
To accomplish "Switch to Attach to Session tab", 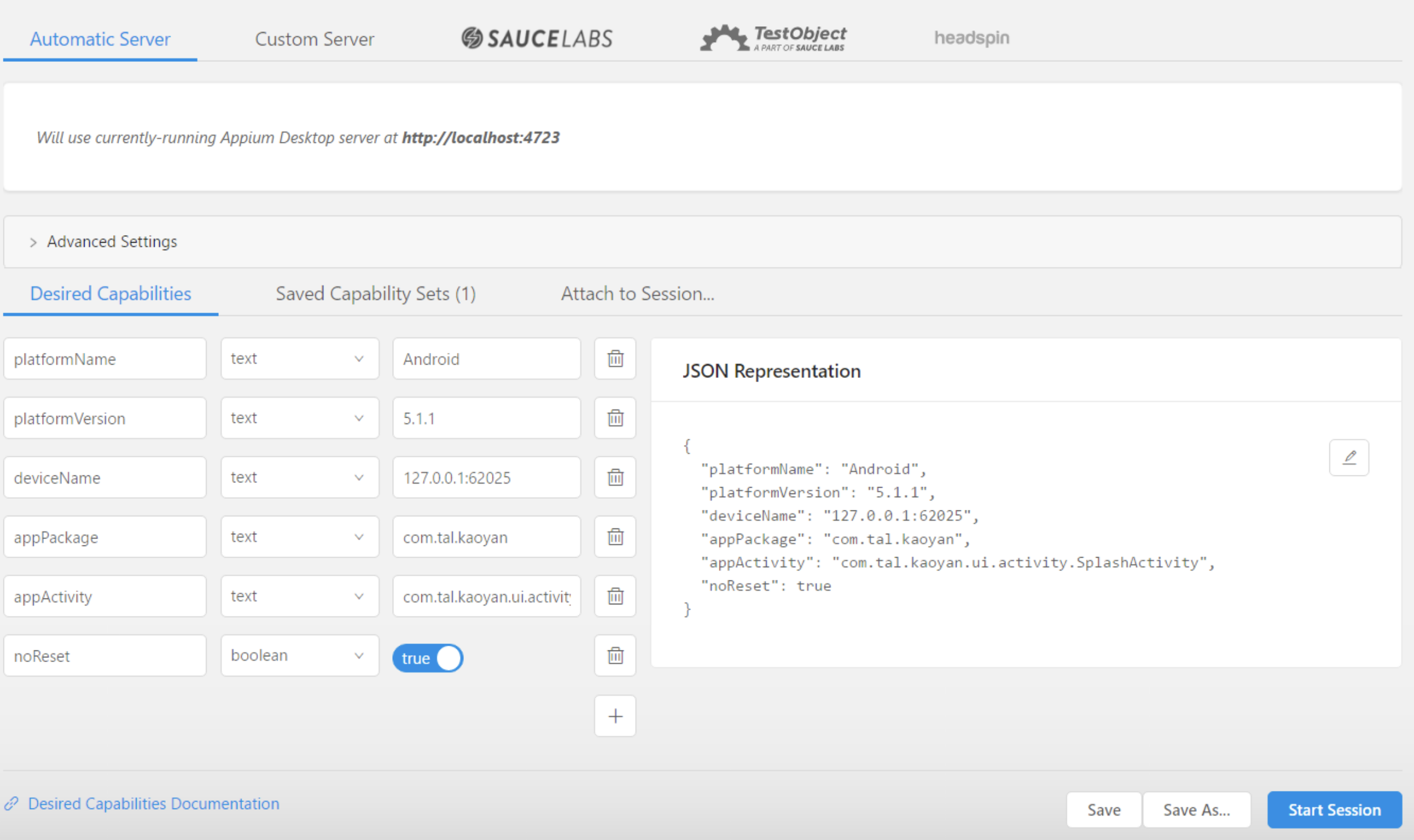I will (637, 293).
